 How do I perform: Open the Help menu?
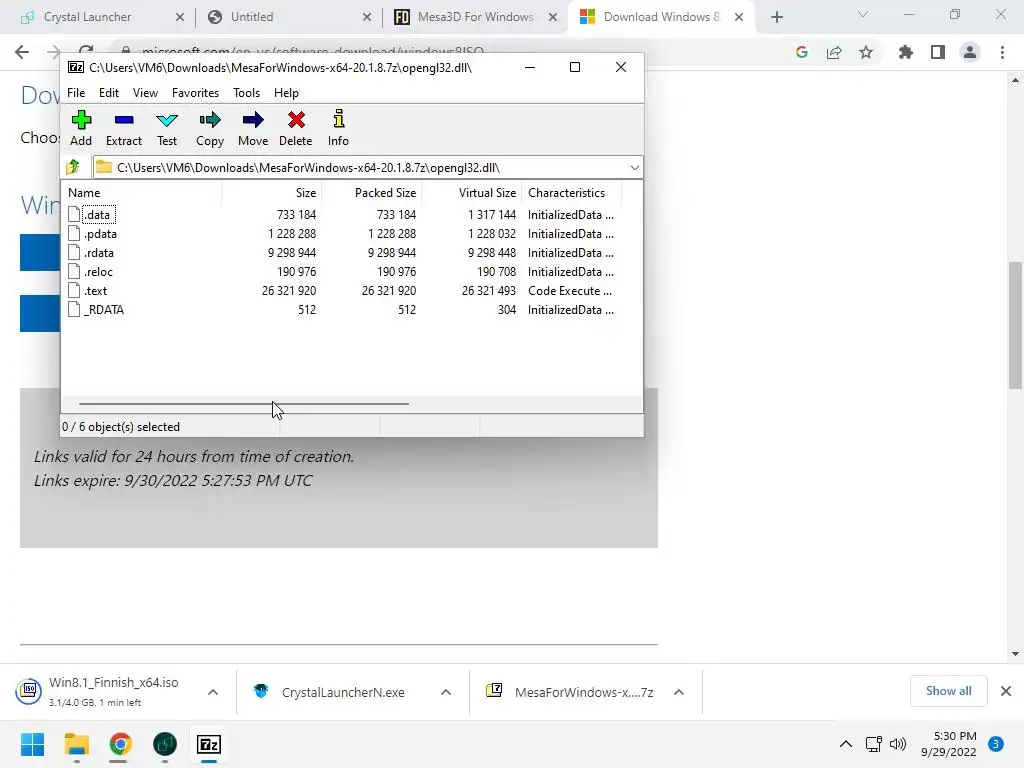point(286,93)
